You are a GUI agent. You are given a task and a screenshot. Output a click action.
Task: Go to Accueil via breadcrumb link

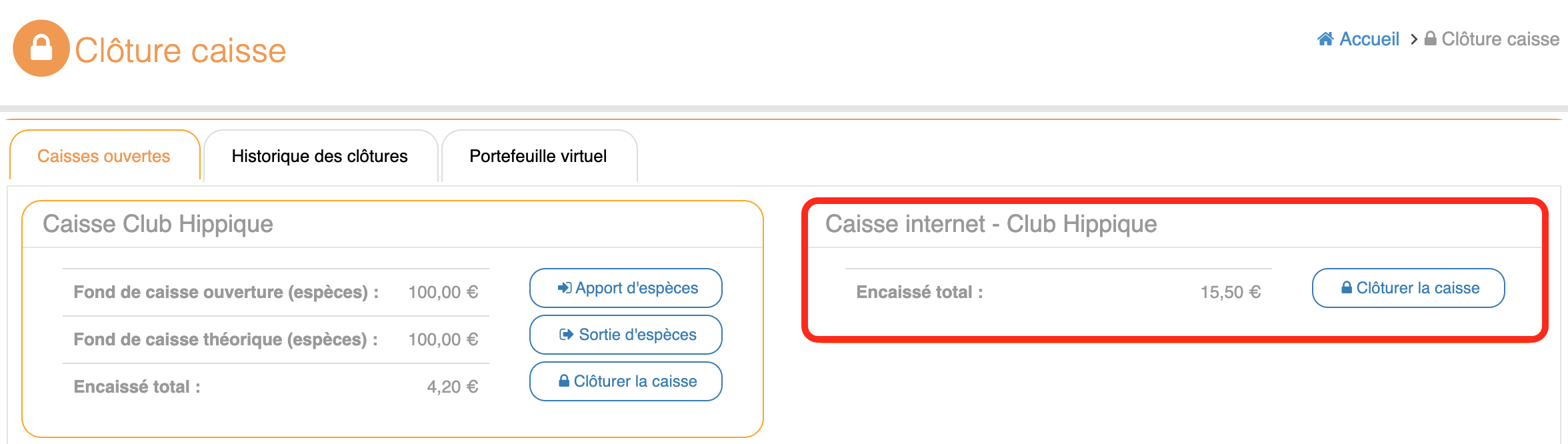[x=1369, y=39]
